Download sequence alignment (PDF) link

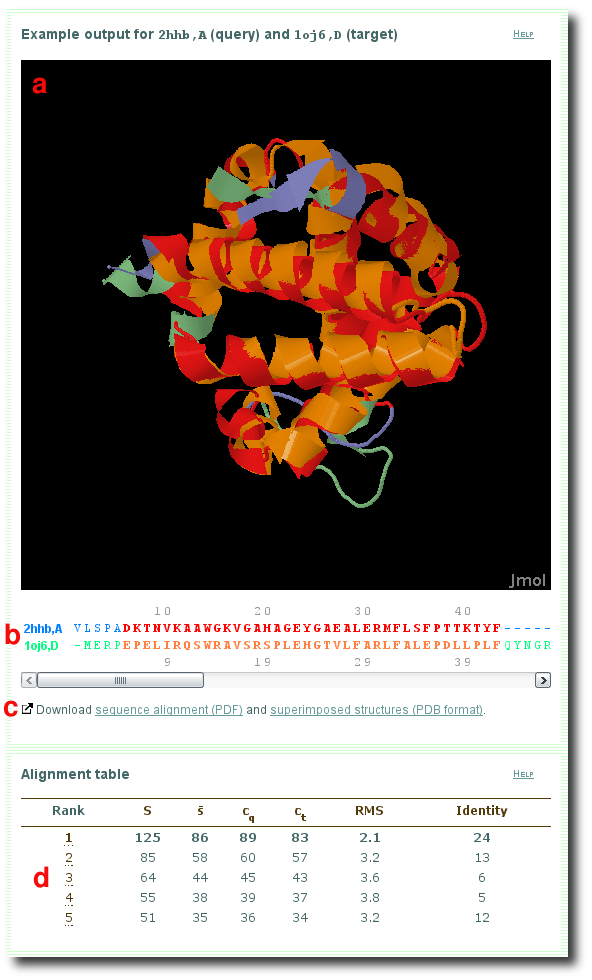click(169, 710)
